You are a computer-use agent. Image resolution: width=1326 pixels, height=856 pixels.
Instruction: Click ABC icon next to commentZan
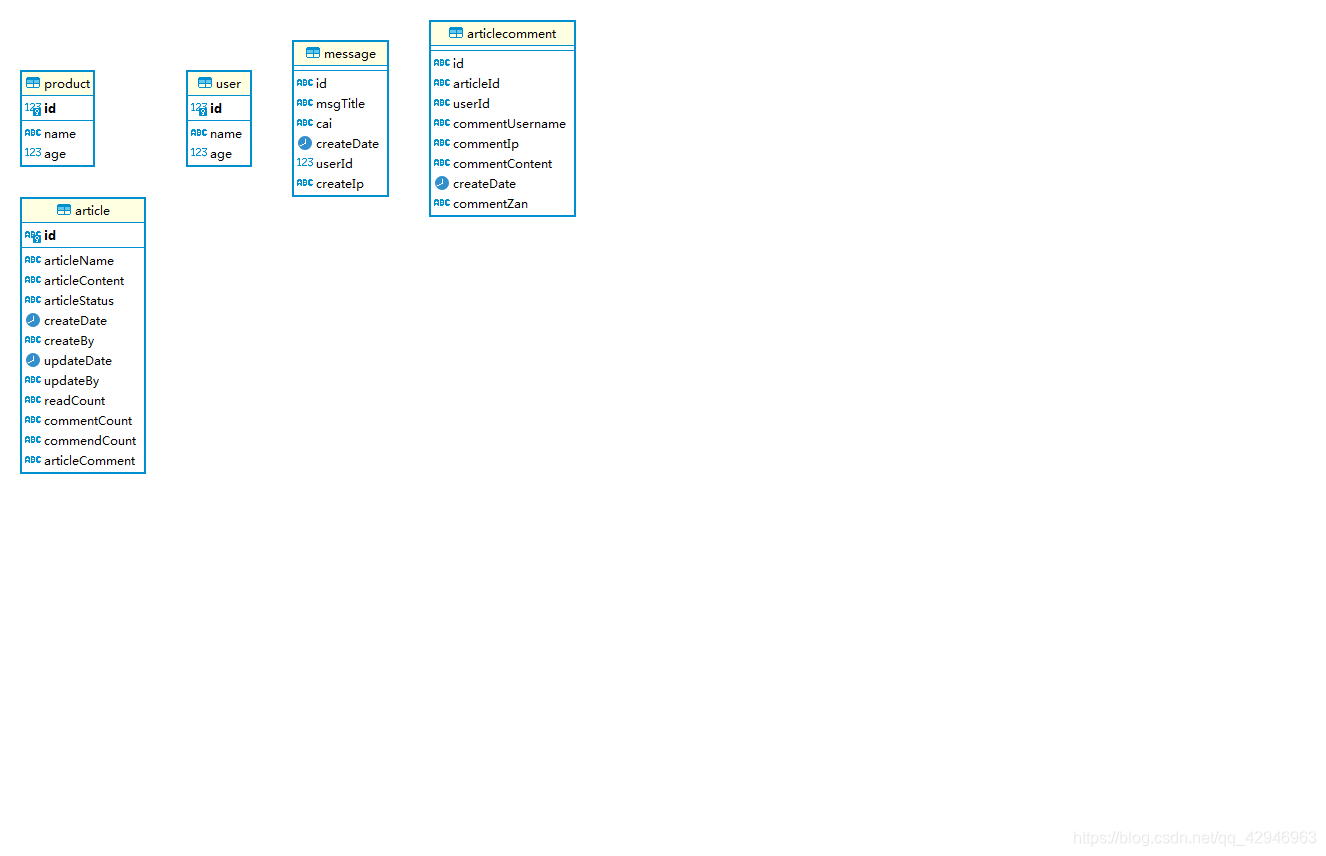click(x=442, y=203)
